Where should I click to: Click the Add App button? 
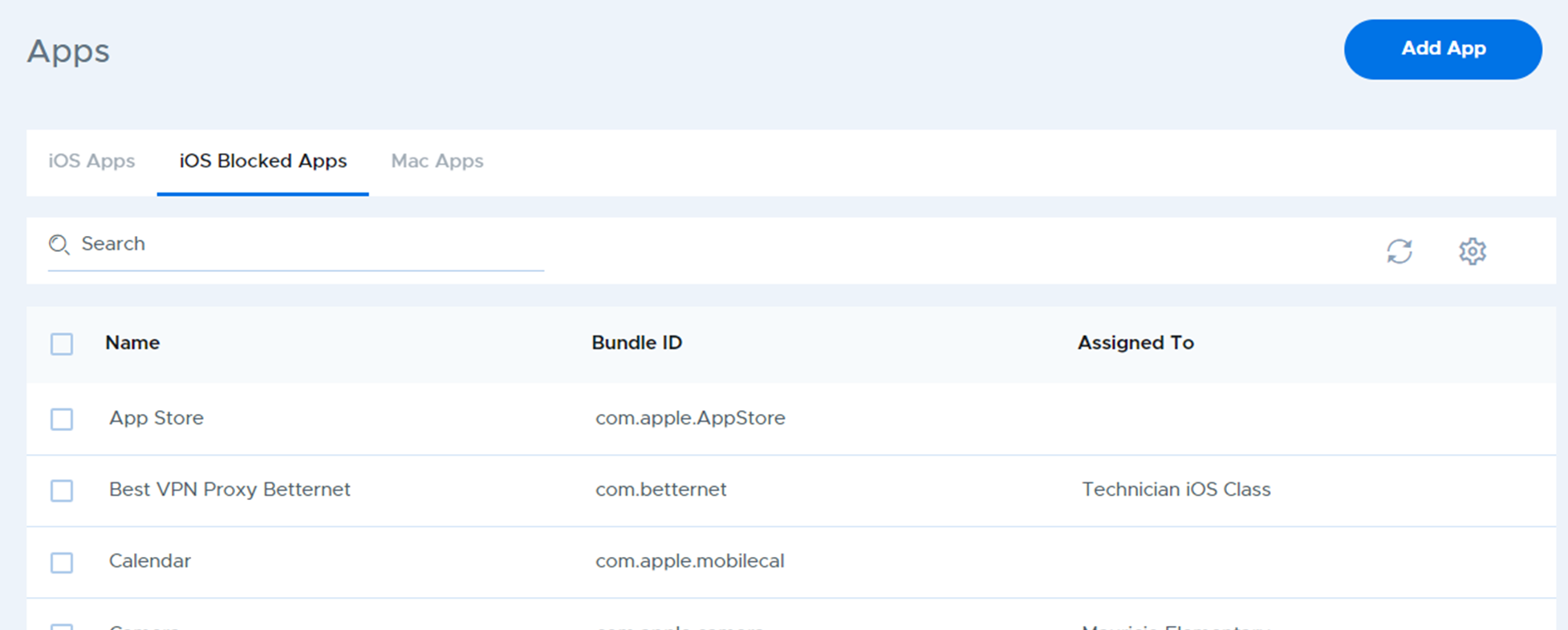point(1443,49)
